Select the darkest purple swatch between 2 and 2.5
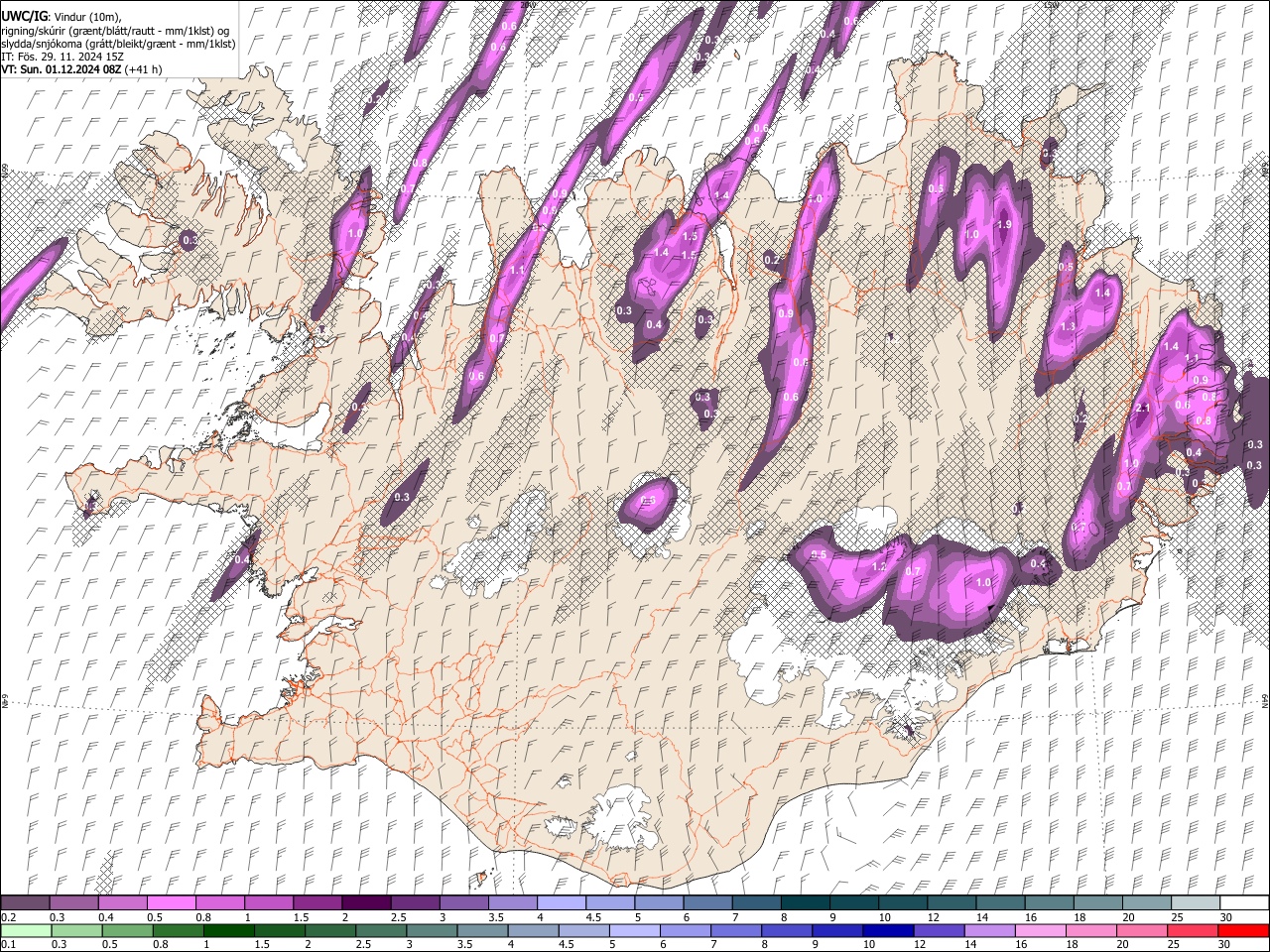 coord(365,902)
